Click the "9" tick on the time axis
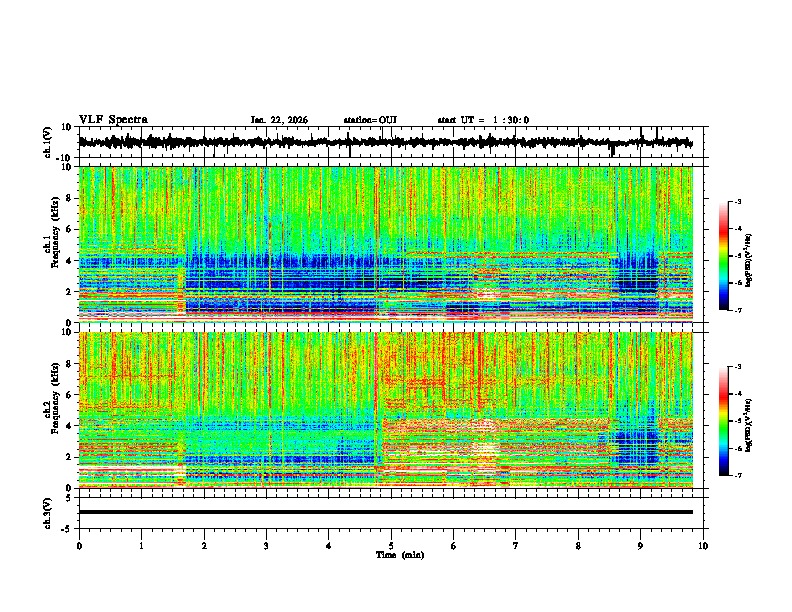Screen dimensions: 792x612 640,546
